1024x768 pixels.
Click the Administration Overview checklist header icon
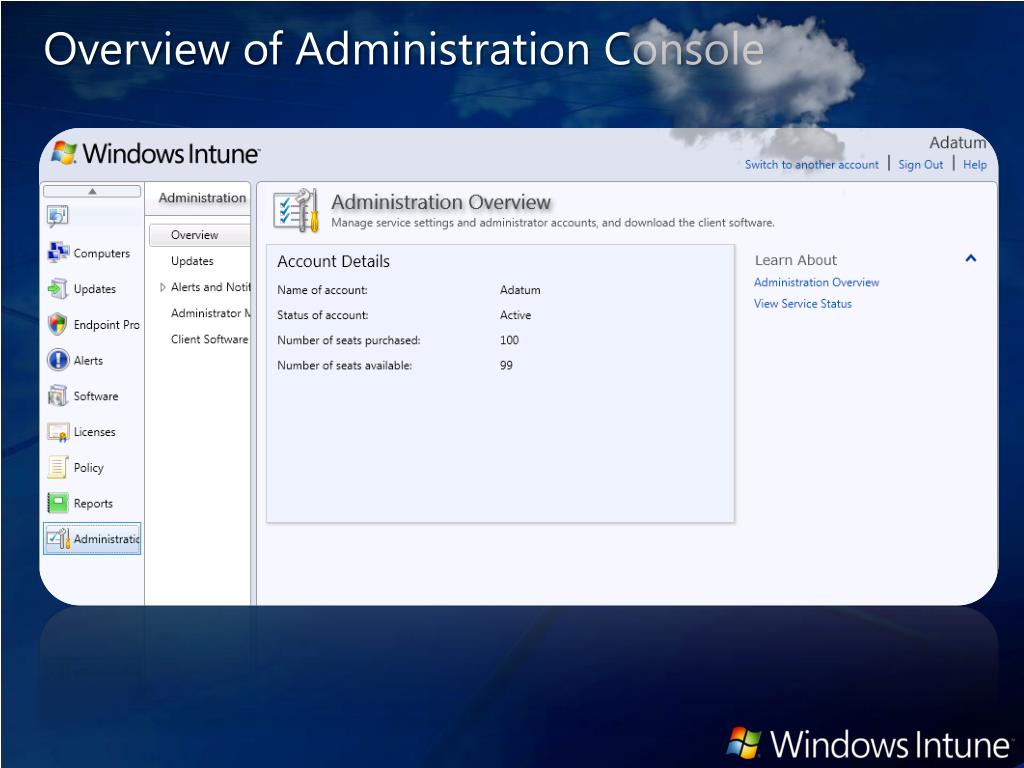(296, 210)
